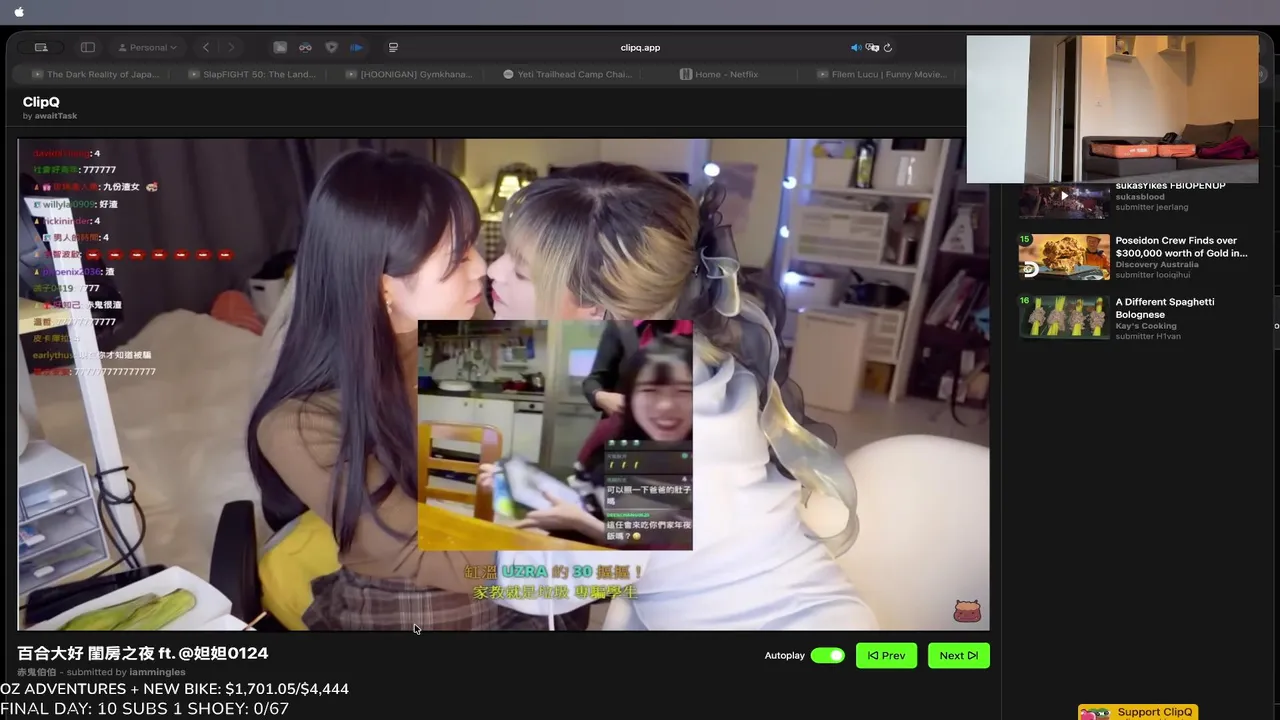Mute the tab audio speaker icon
This screenshot has width=1280, height=720.
856,47
